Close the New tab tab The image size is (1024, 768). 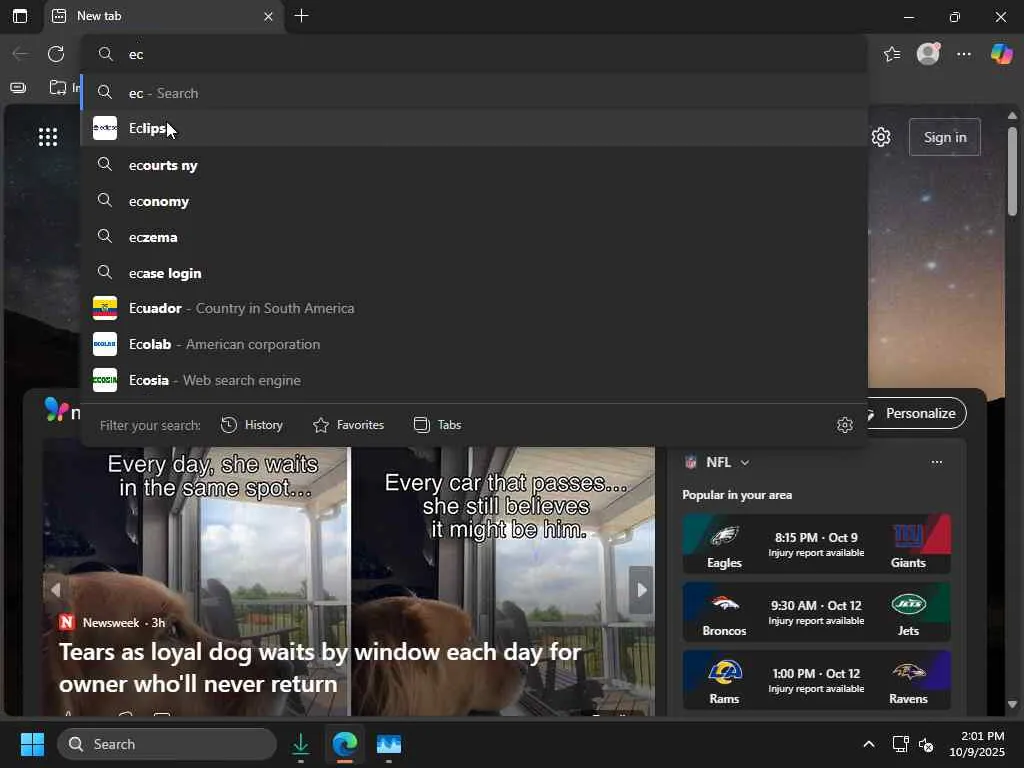tap(268, 16)
